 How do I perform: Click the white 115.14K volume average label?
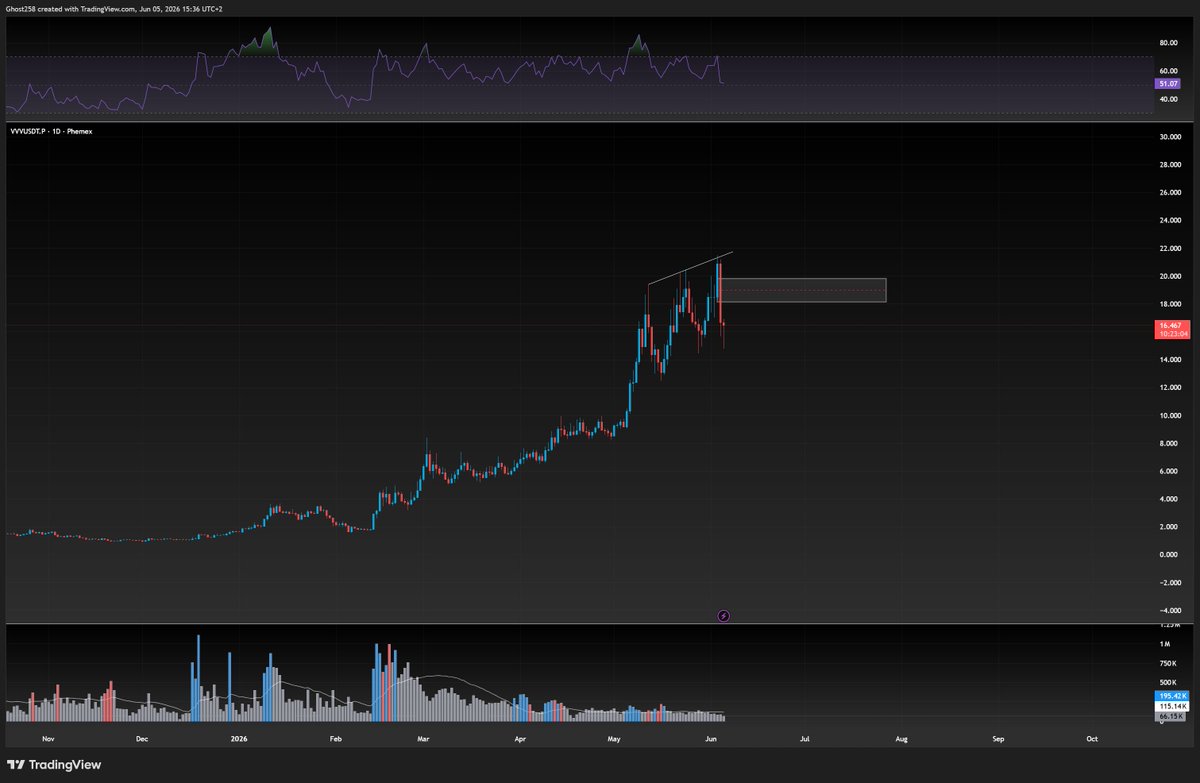1172,706
